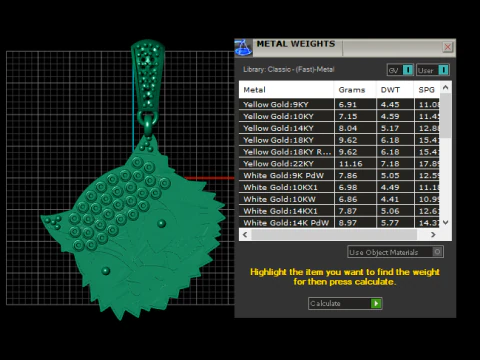
Task: Toggle Use Object Materials option
Action: point(395,252)
